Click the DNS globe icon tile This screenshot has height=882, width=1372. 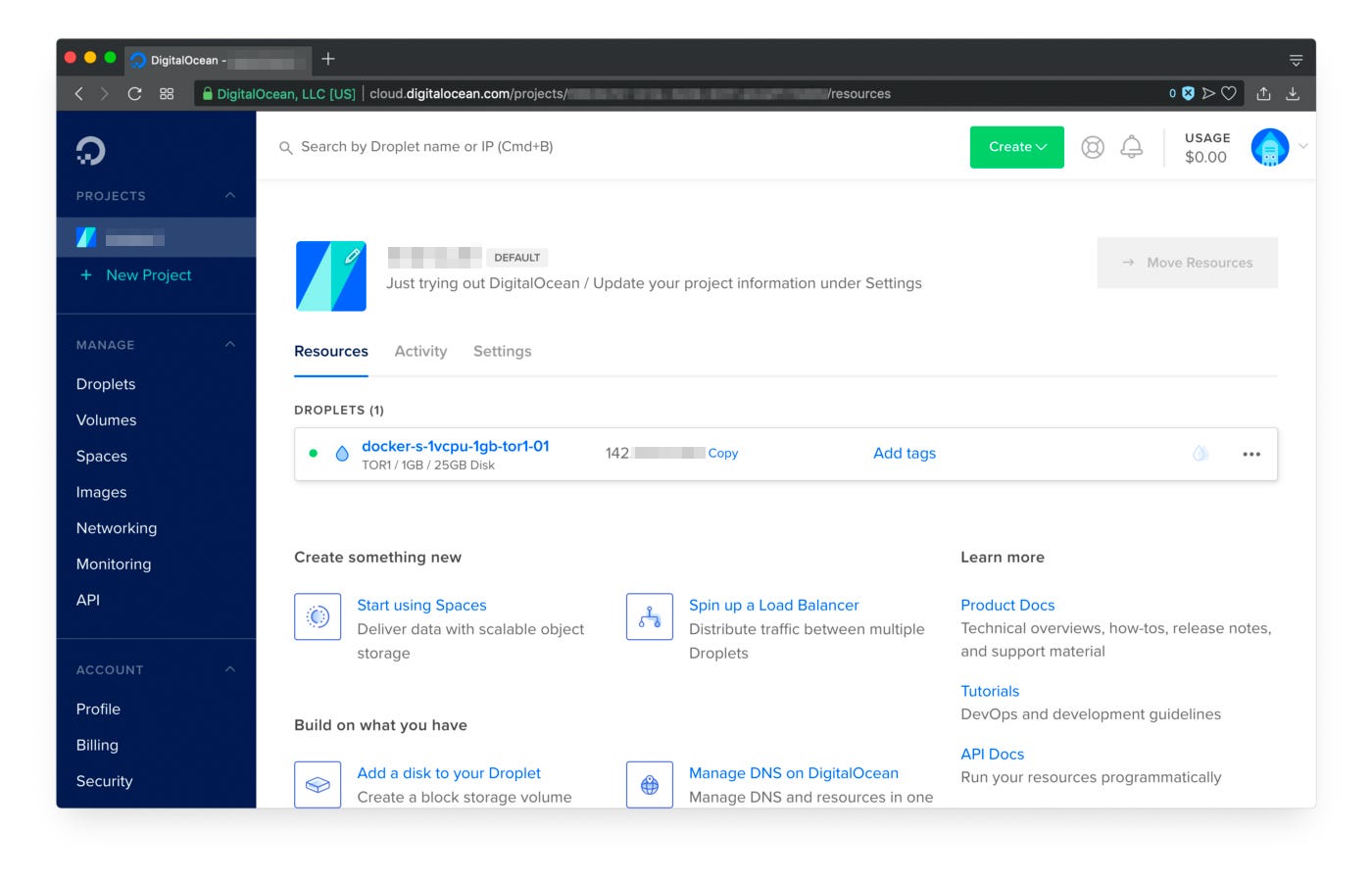[x=650, y=784]
